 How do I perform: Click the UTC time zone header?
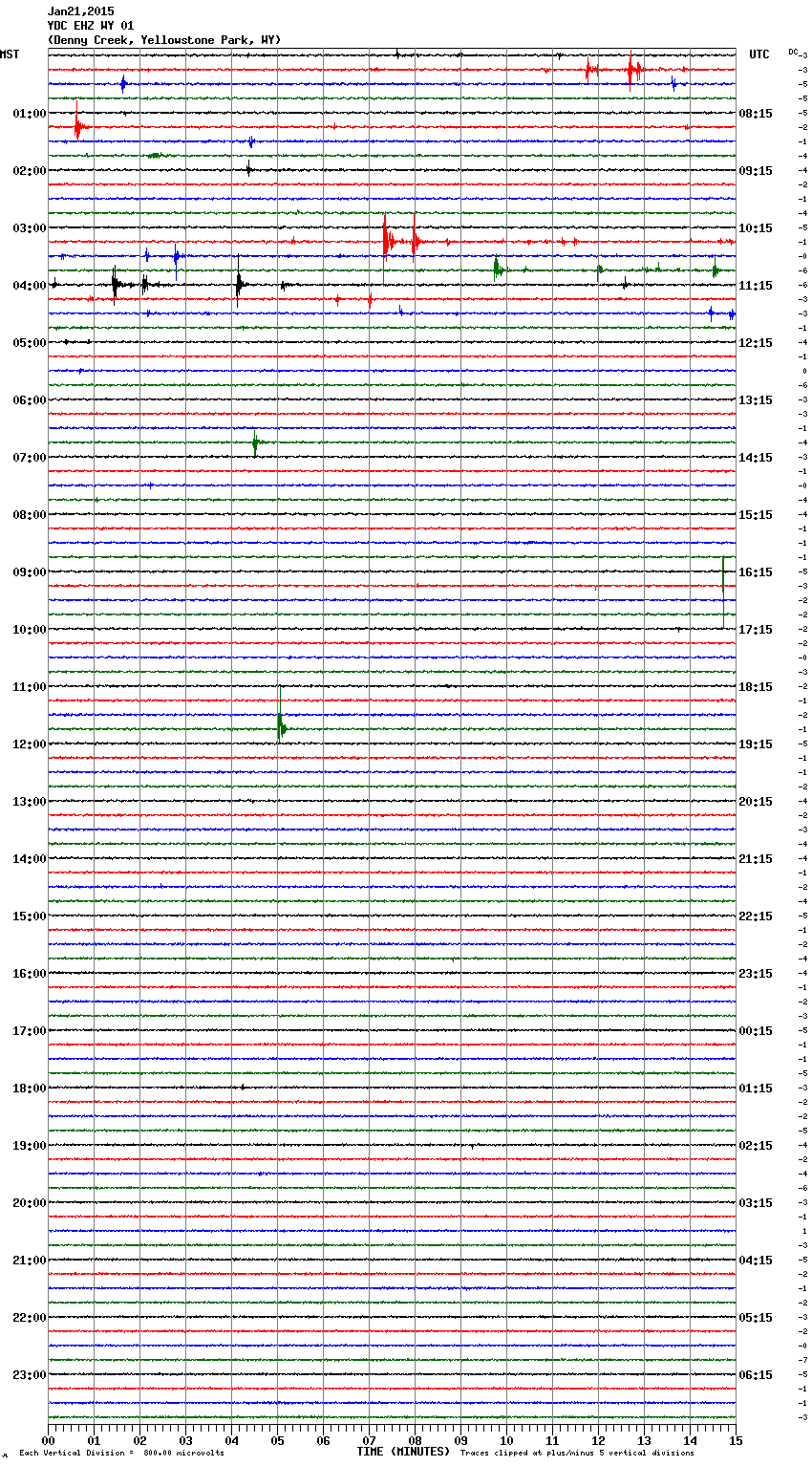pyautogui.click(x=759, y=54)
